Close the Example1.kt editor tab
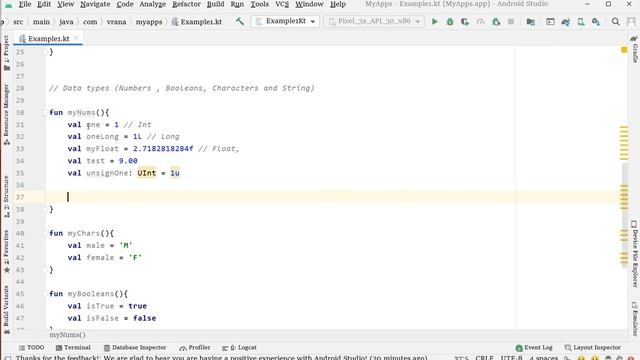640x360 pixels. point(76,38)
